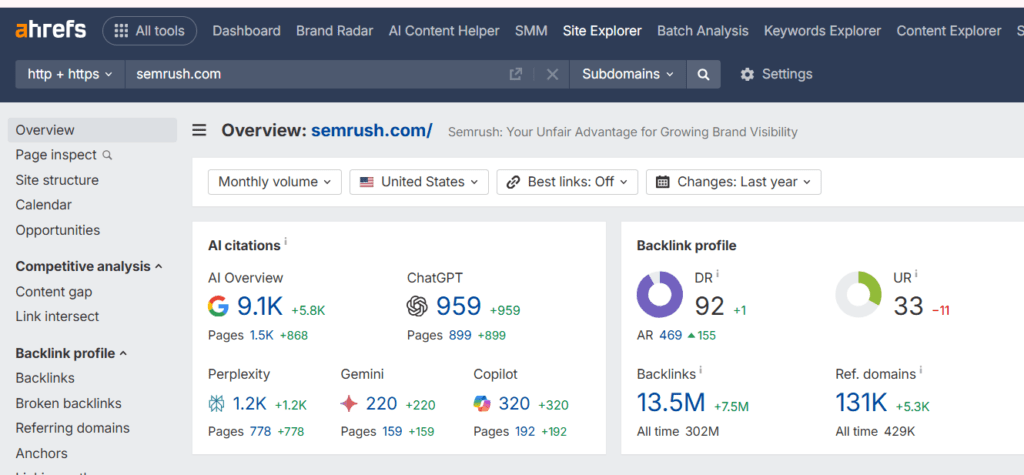Open Opportunities in sidebar
This screenshot has width=1024, height=475.
(57, 230)
